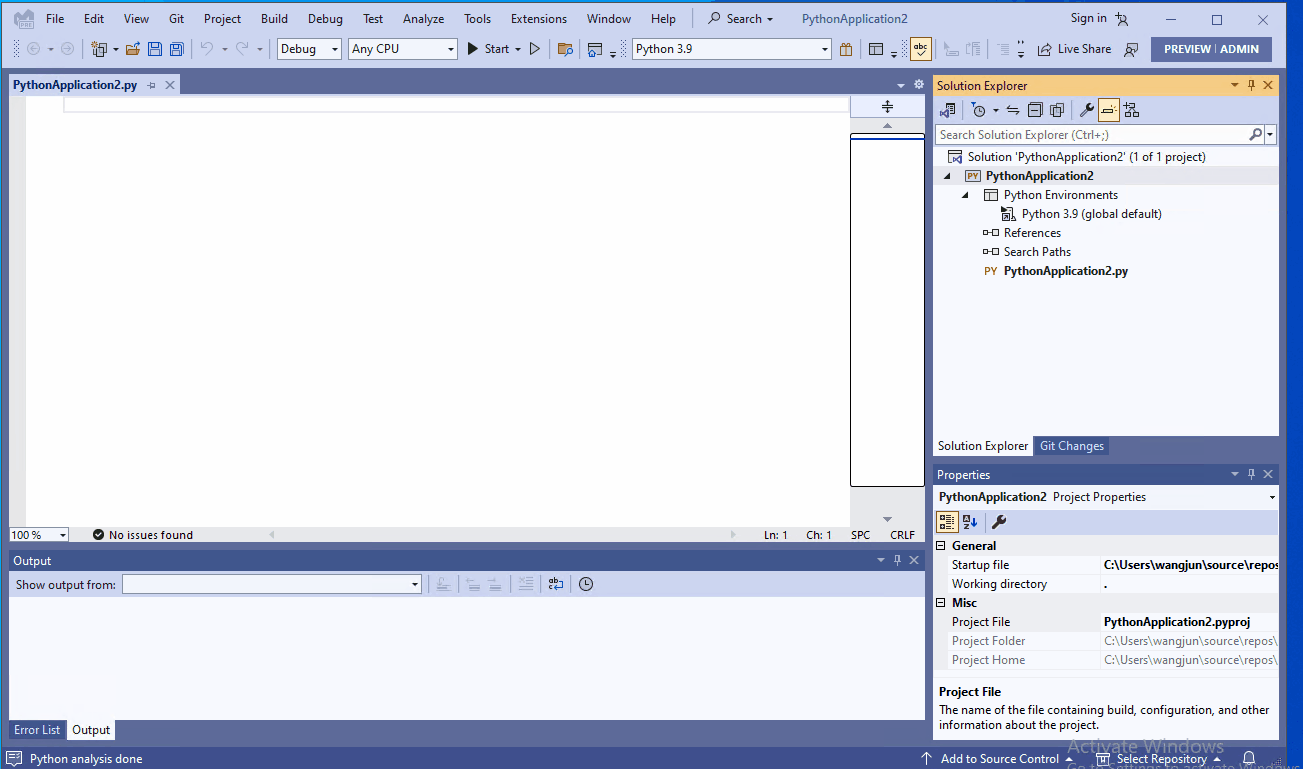Click Add to Source Control in status bar
The width and height of the screenshot is (1303, 769).
999,758
